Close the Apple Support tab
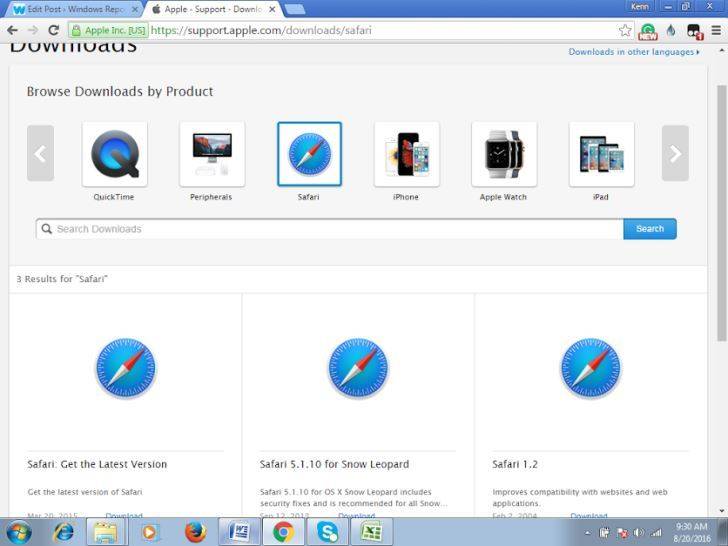The height and width of the screenshot is (546, 728). click(273, 9)
